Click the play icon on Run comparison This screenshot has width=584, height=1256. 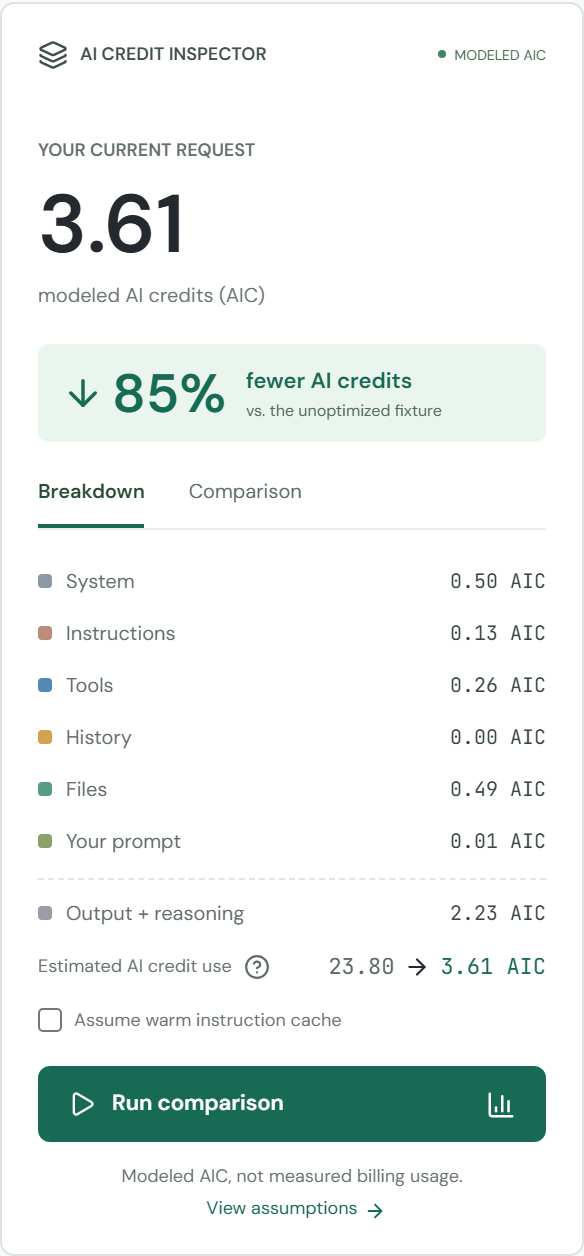(83, 1104)
